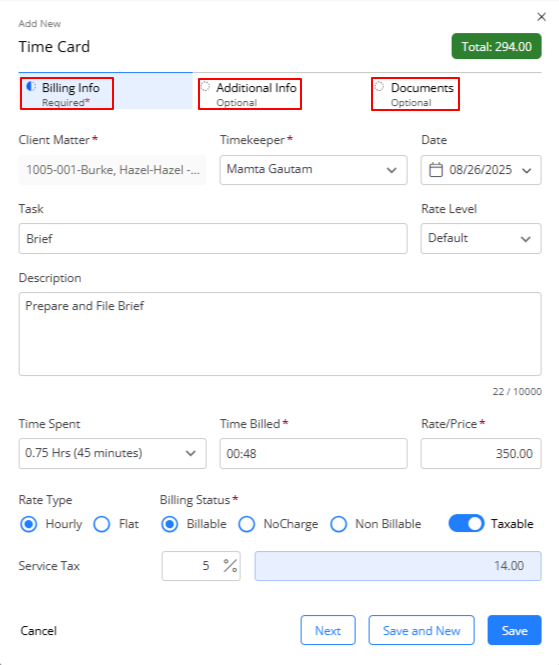Expand the Rate Level dropdown

pos(481,238)
